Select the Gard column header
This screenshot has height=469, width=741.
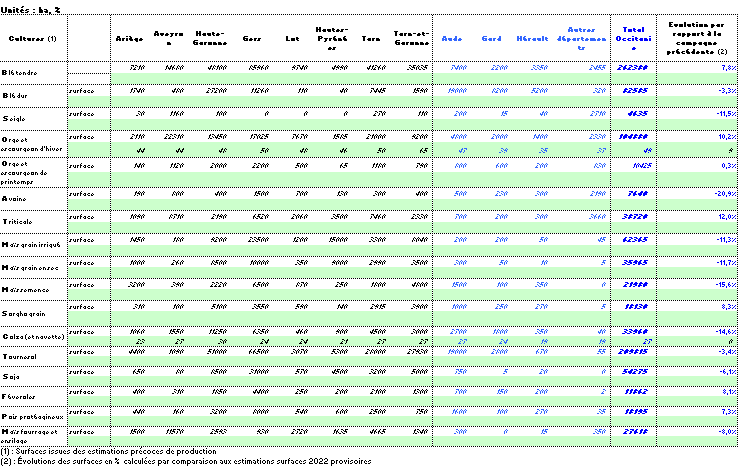[x=491, y=38]
